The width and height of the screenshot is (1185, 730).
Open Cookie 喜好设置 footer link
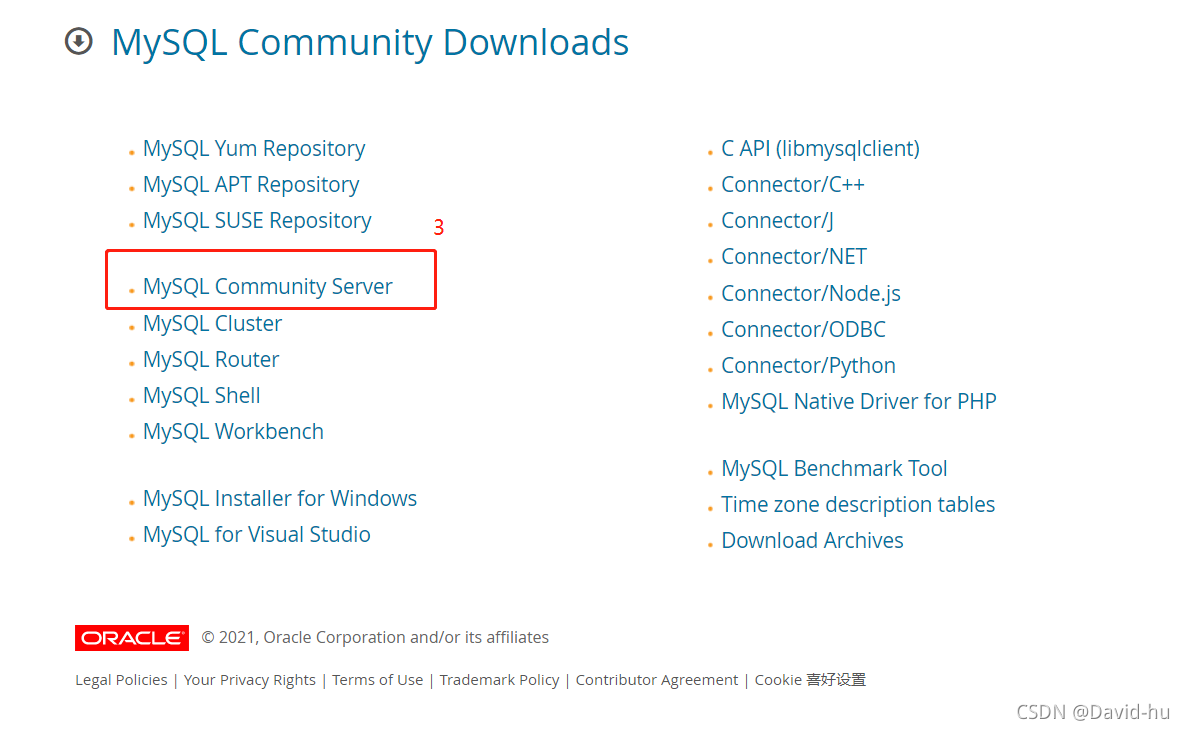click(x=810, y=680)
